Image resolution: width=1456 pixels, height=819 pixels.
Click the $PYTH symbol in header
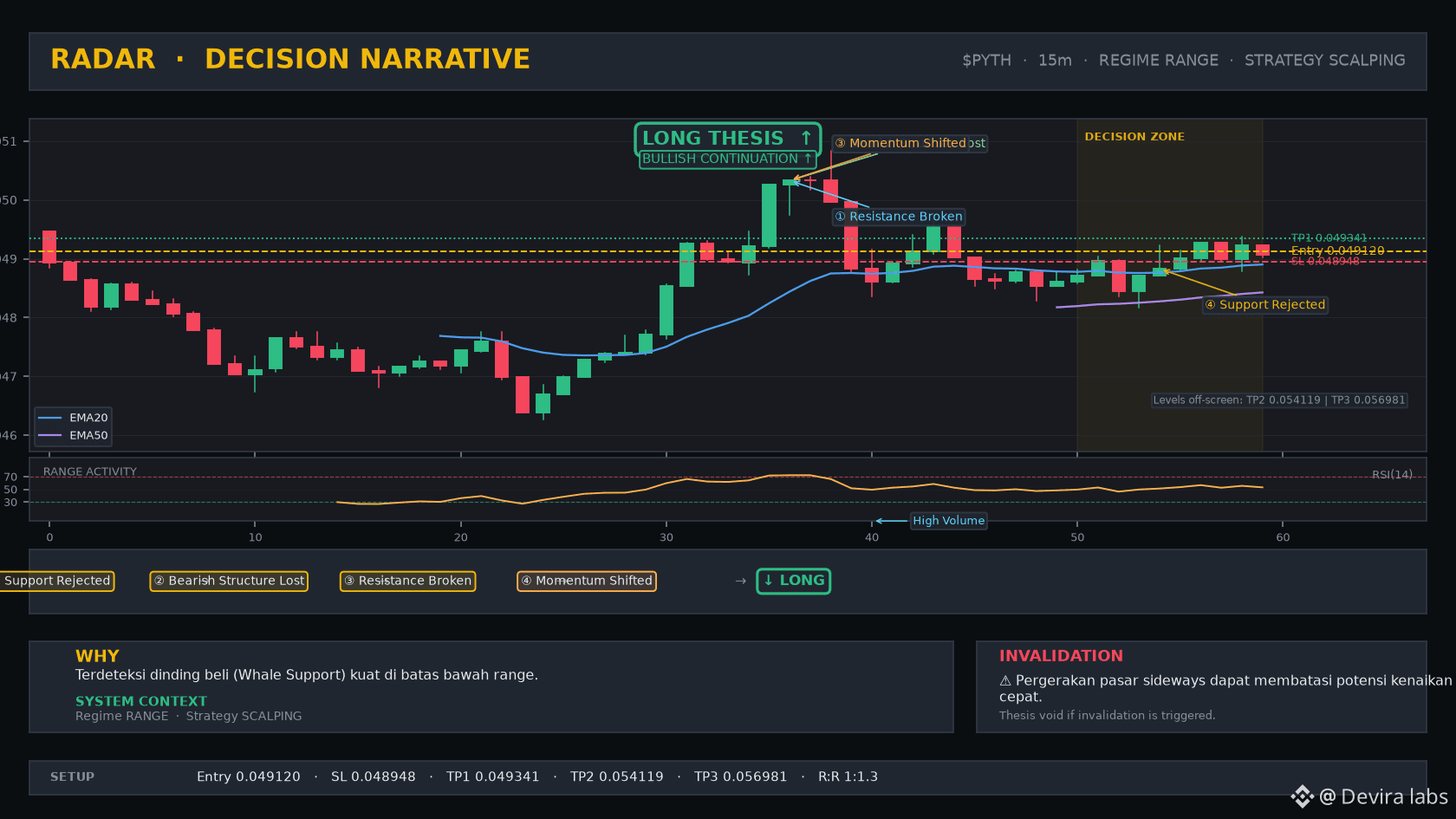point(986,61)
